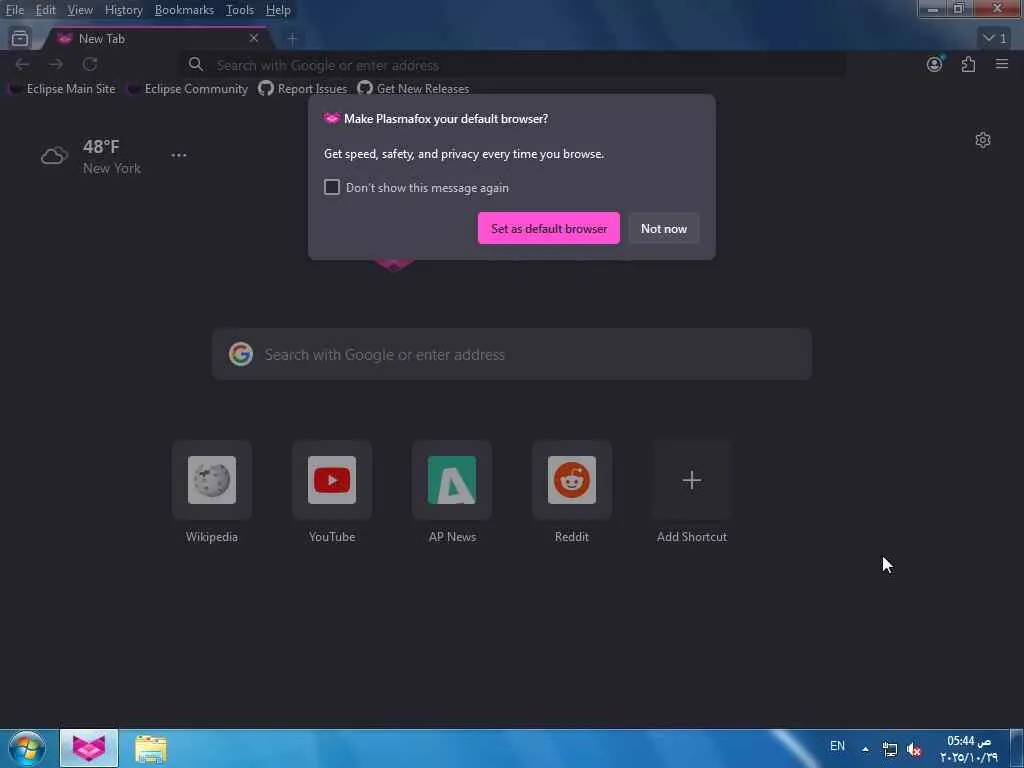Click the muted volume tray icon
The image size is (1024, 768).
[914, 750]
